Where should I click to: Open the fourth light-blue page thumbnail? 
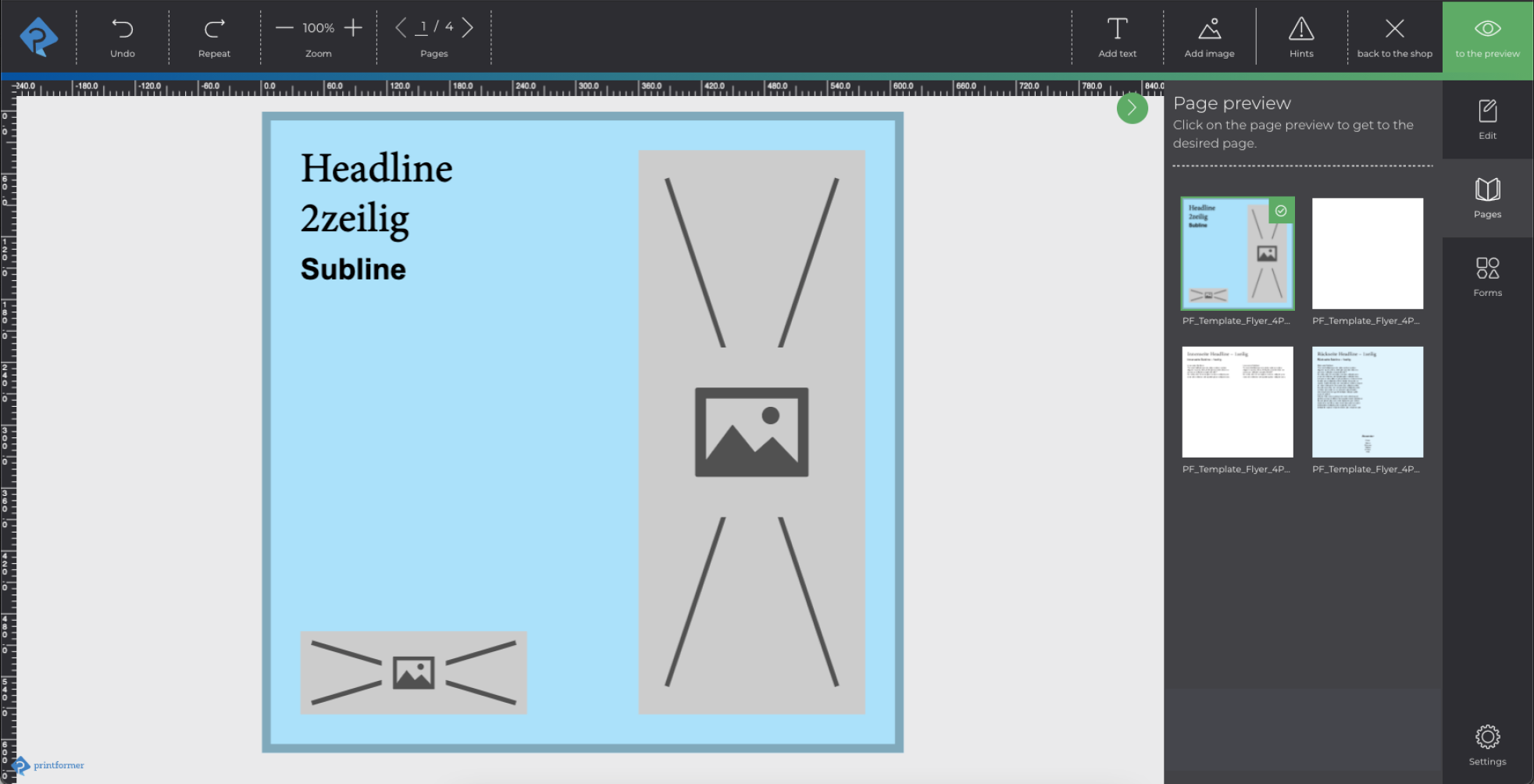coord(1367,401)
